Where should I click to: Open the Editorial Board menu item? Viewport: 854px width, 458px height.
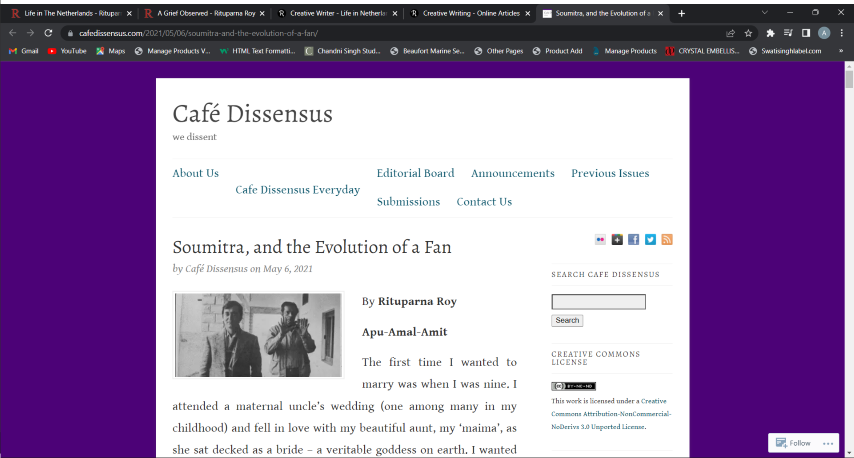416,173
